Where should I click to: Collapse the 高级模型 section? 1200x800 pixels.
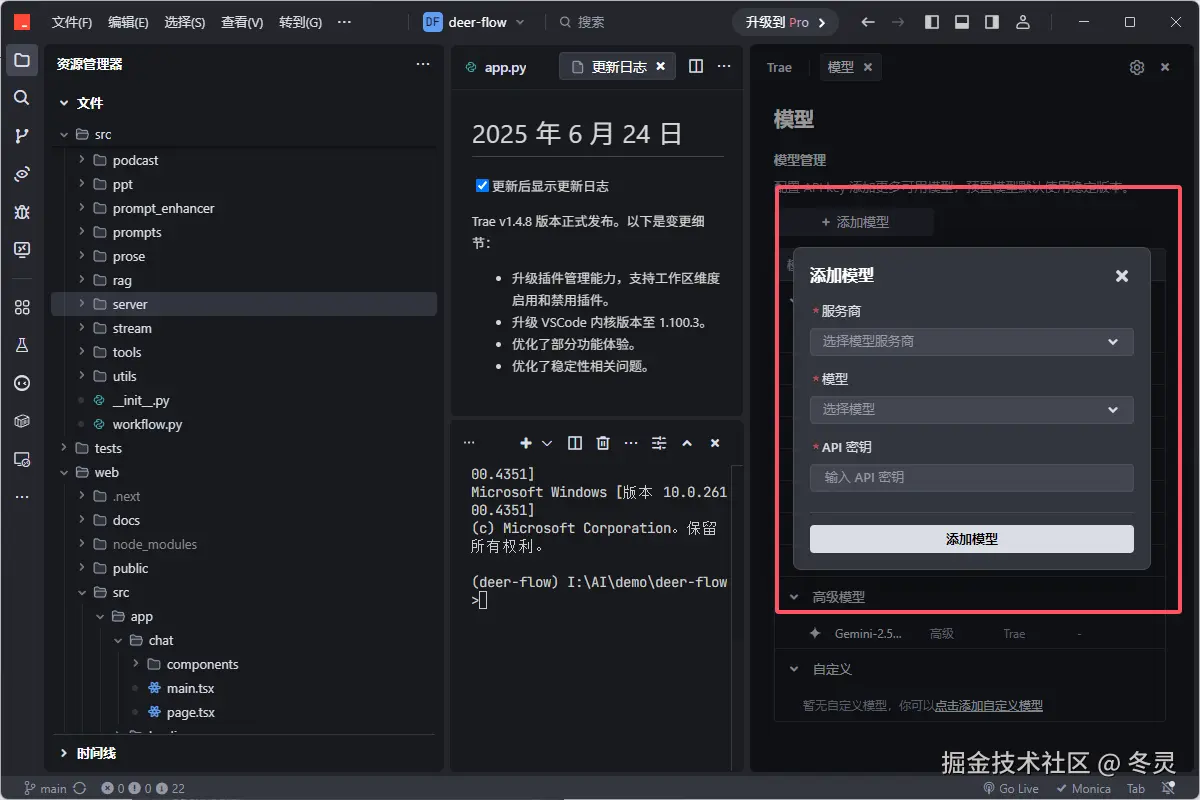pyautogui.click(x=795, y=597)
